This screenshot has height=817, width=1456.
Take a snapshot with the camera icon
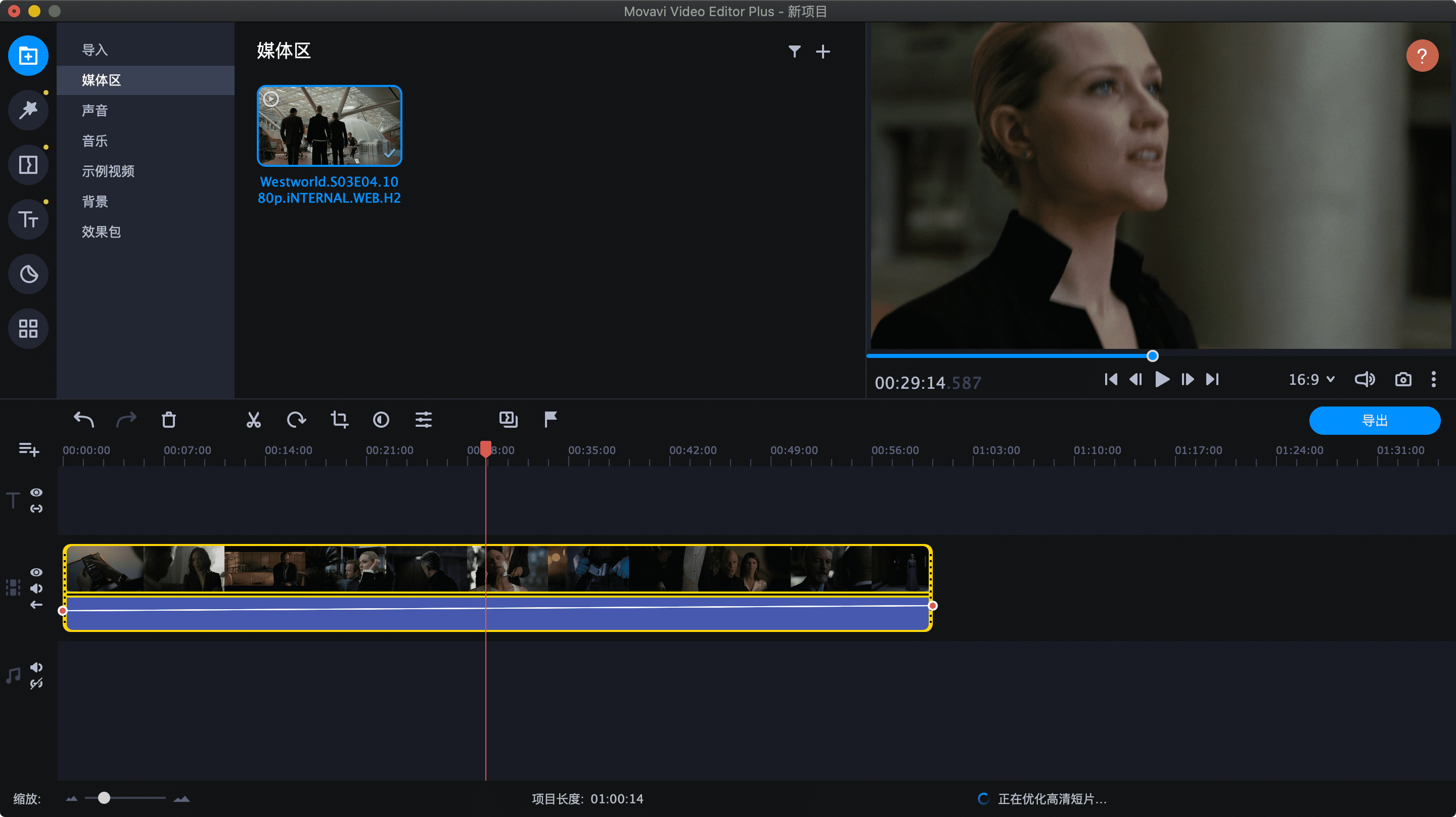[1403, 379]
